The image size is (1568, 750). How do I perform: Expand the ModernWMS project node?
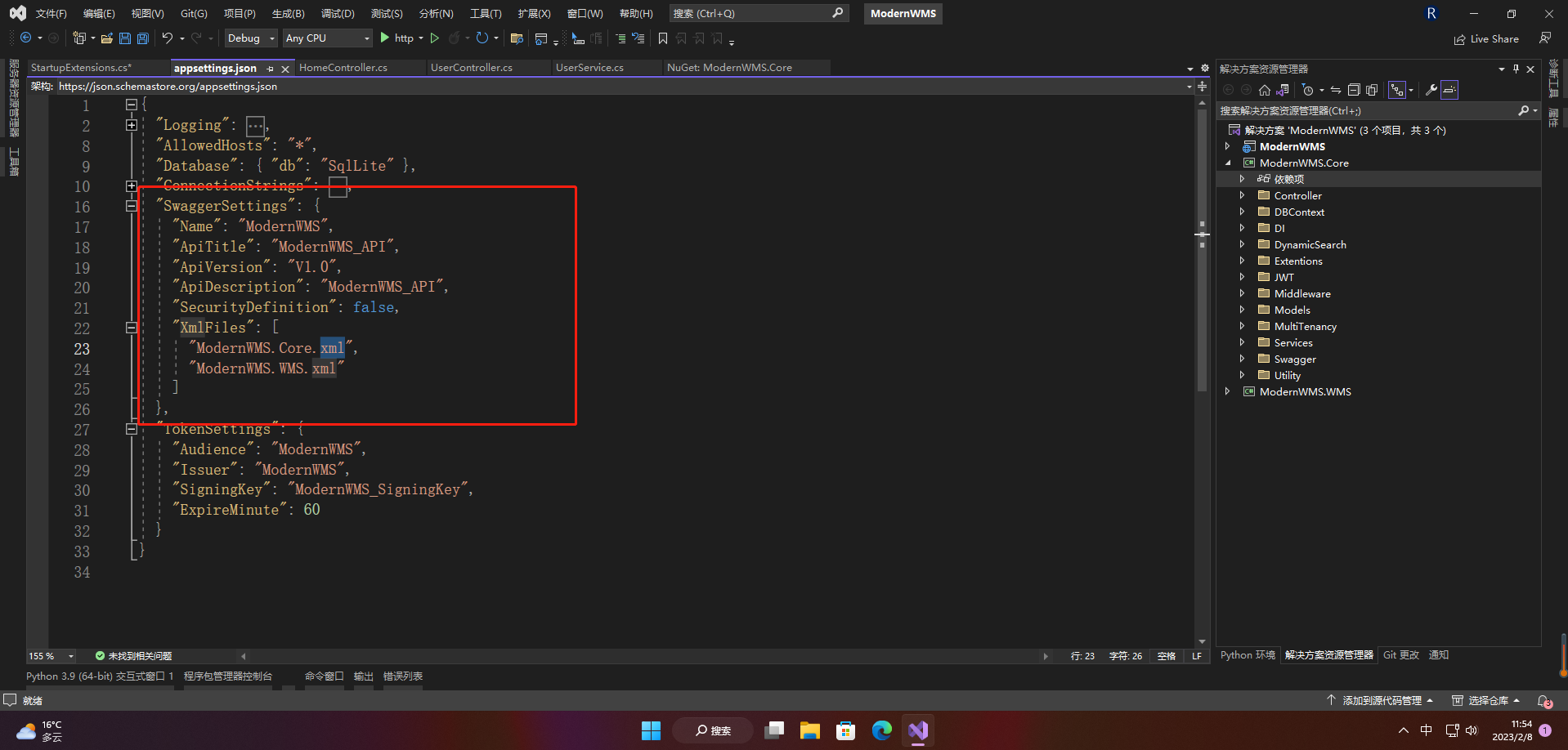pos(1227,147)
